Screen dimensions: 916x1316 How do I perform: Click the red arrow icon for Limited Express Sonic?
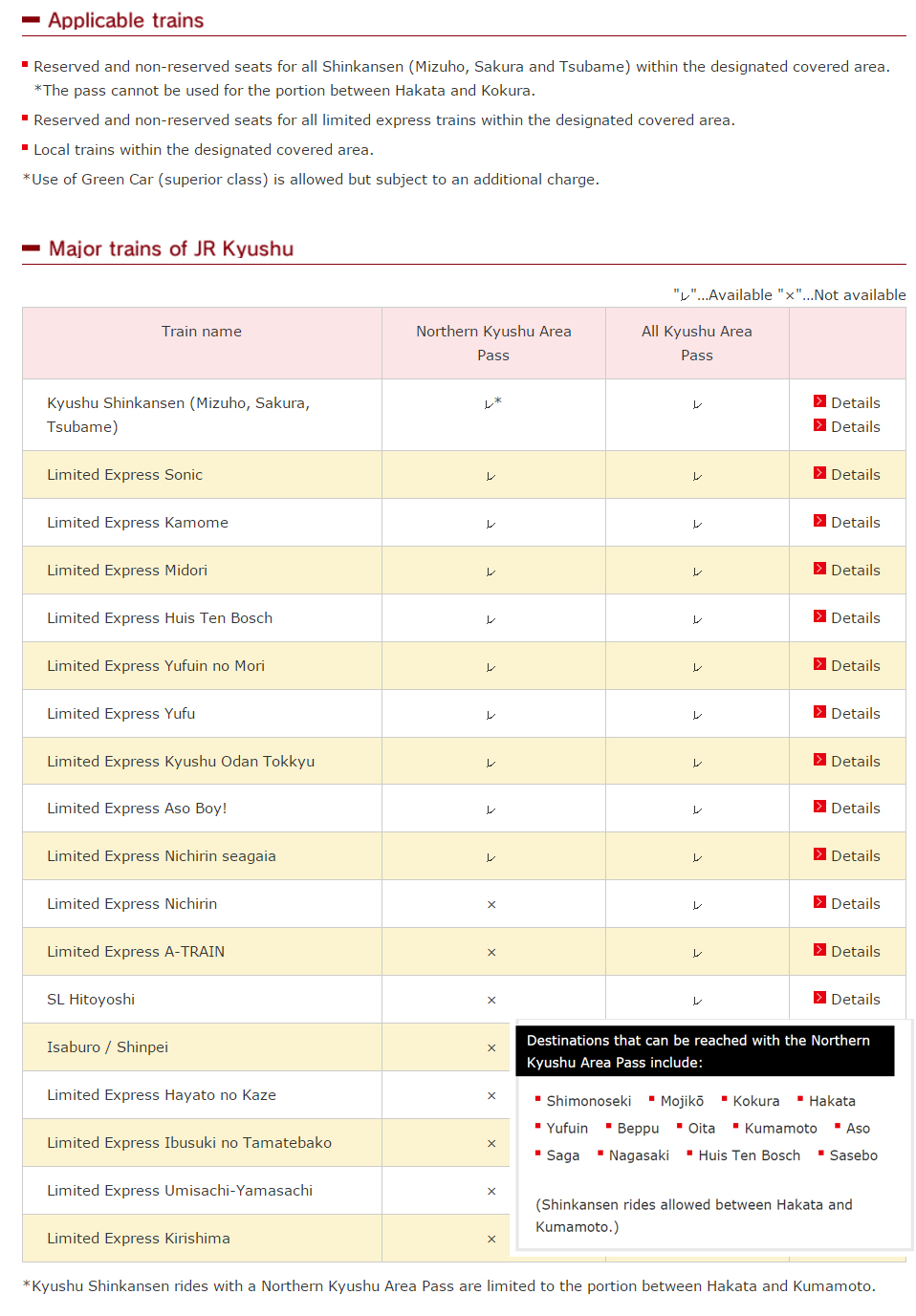pos(819,473)
